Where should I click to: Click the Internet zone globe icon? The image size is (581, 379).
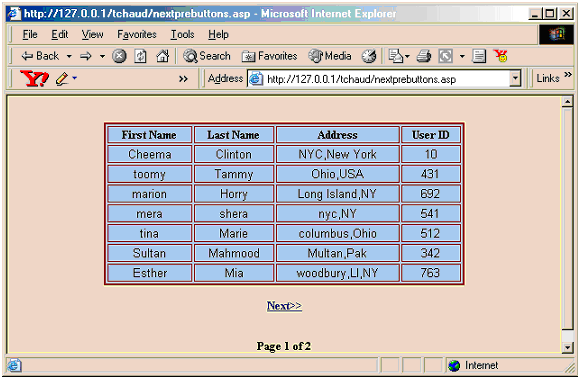coord(454,366)
